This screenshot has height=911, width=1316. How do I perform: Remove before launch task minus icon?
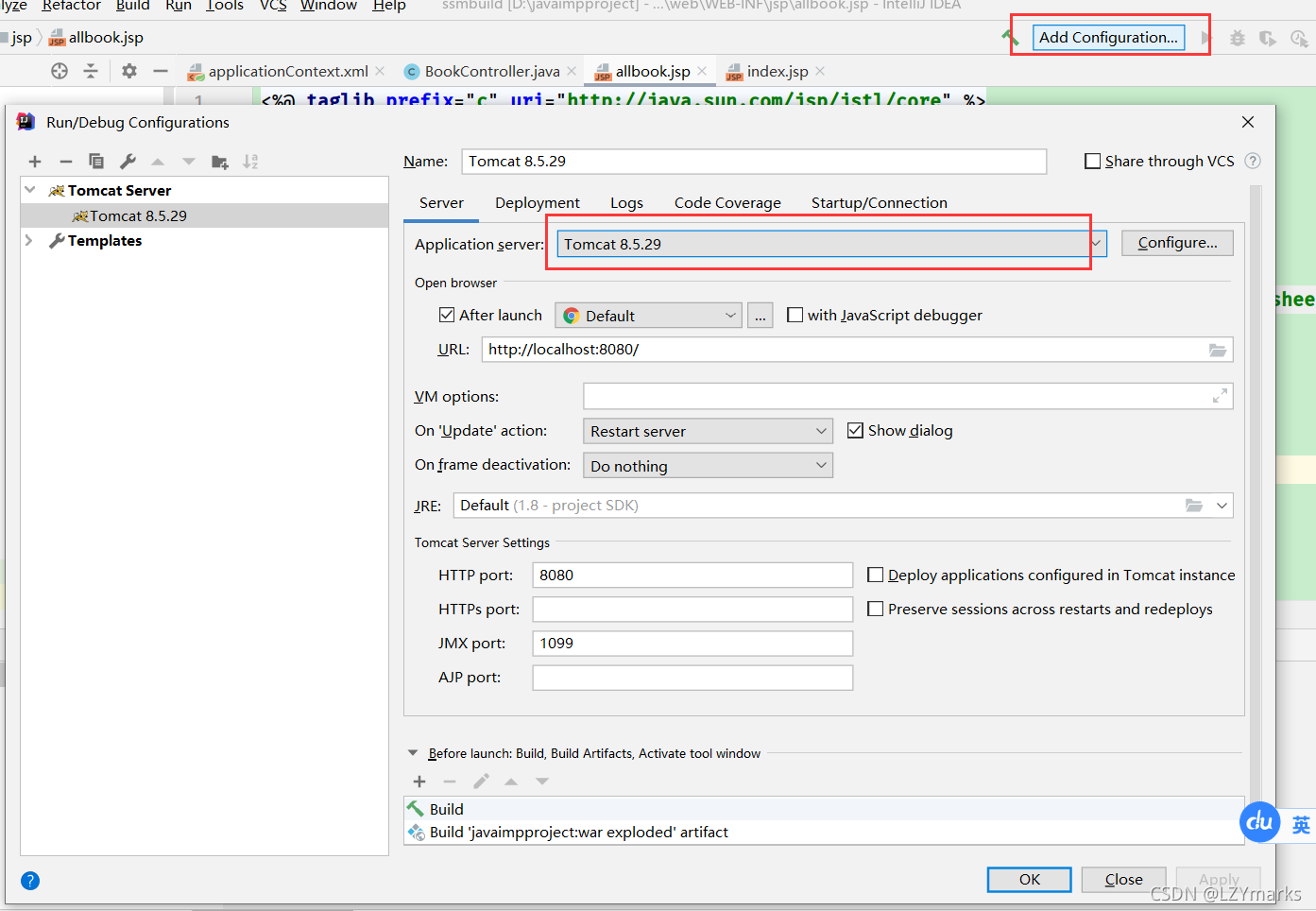tap(450, 782)
